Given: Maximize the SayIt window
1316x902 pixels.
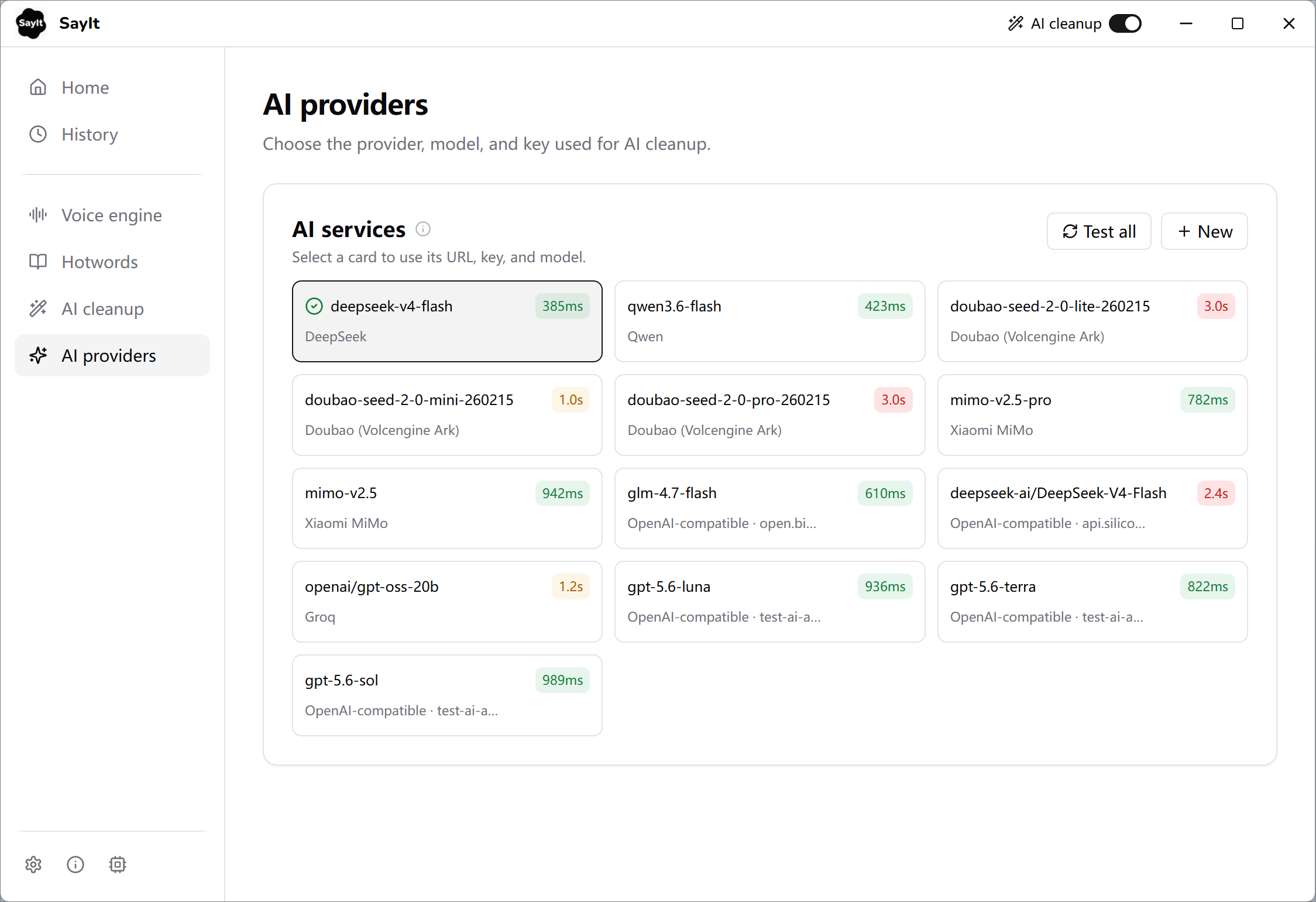Looking at the screenshot, I should tap(1238, 23).
